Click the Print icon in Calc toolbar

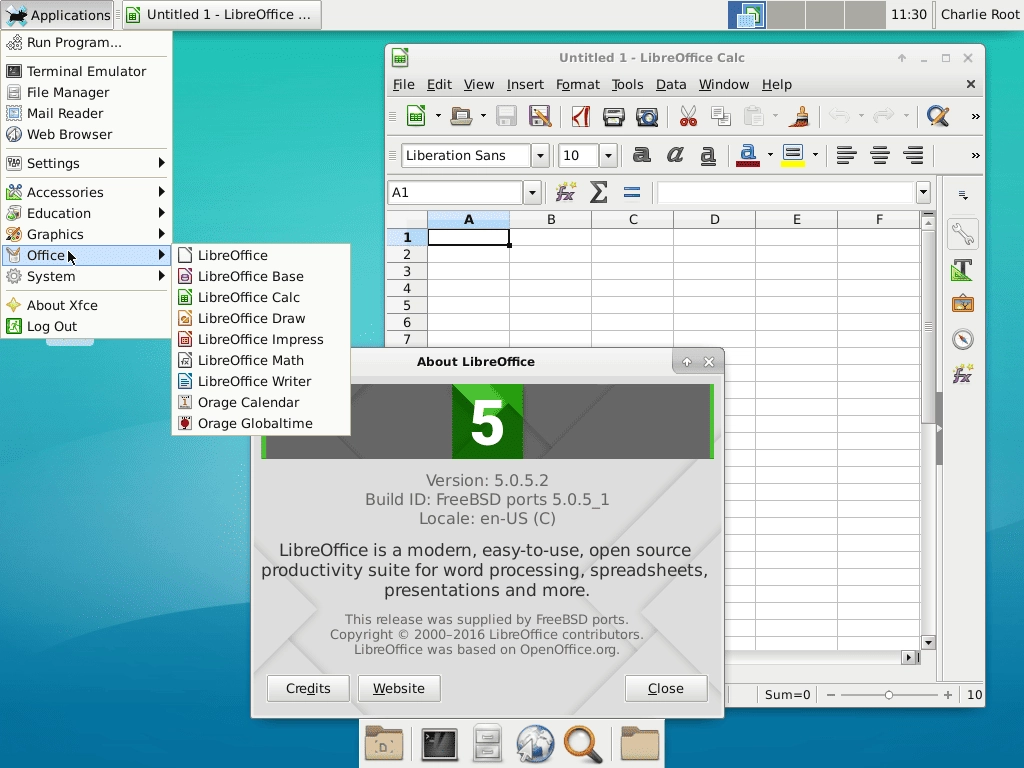pos(613,116)
